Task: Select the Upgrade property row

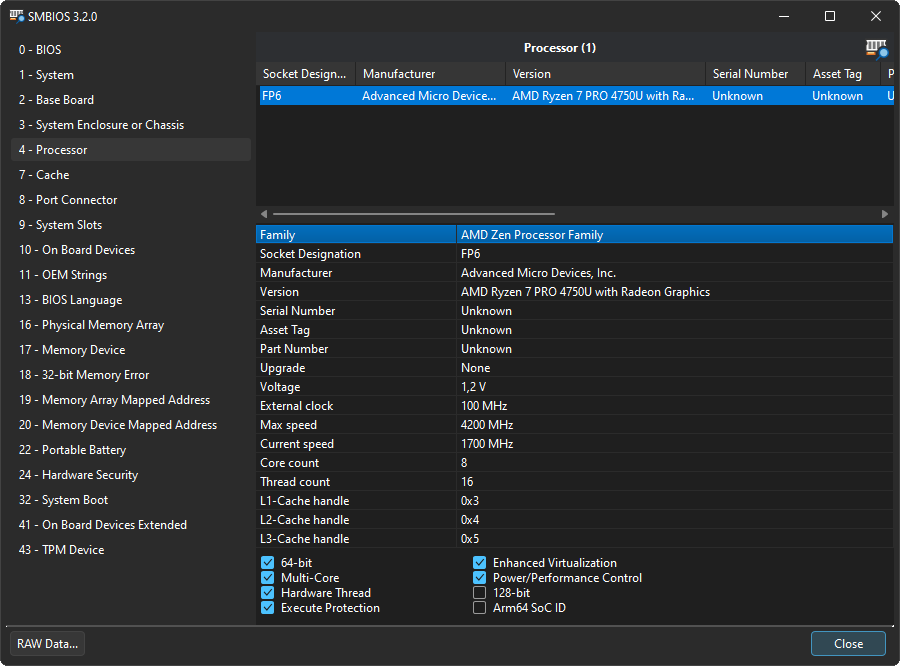Action: tap(575, 367)
